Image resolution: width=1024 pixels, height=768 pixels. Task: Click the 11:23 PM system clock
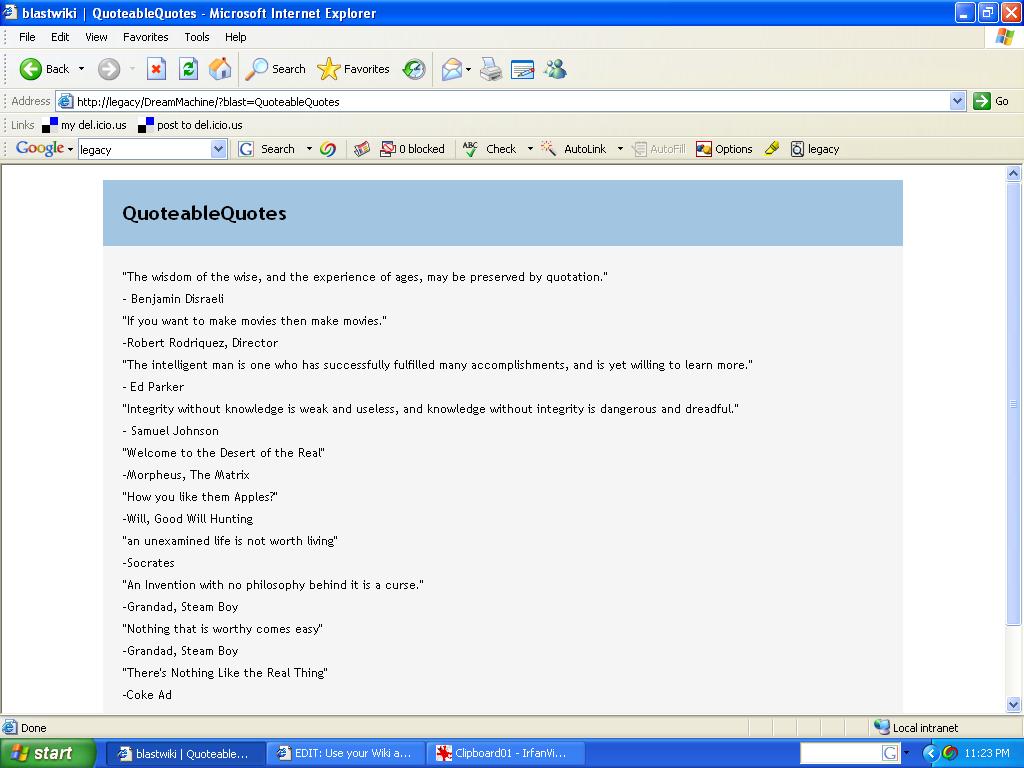(x=987, y=754)
